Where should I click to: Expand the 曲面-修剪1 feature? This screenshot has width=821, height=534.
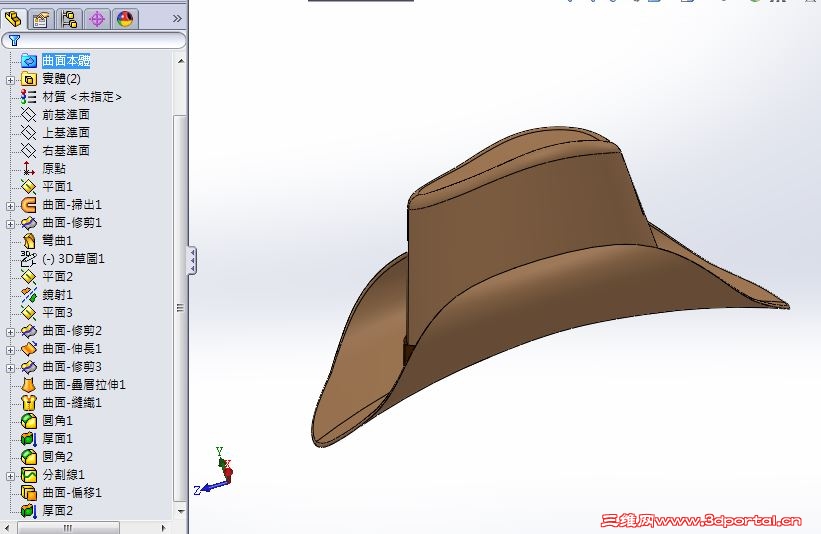10,224
